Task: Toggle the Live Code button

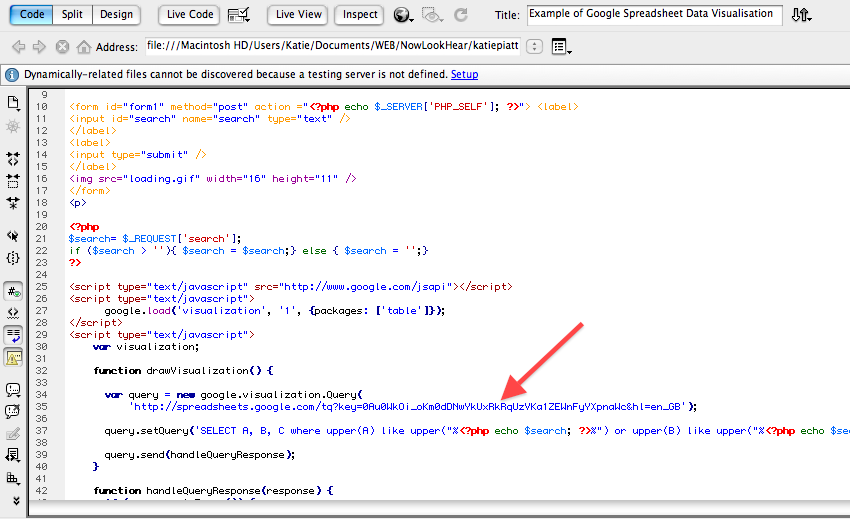Action: 190,15
